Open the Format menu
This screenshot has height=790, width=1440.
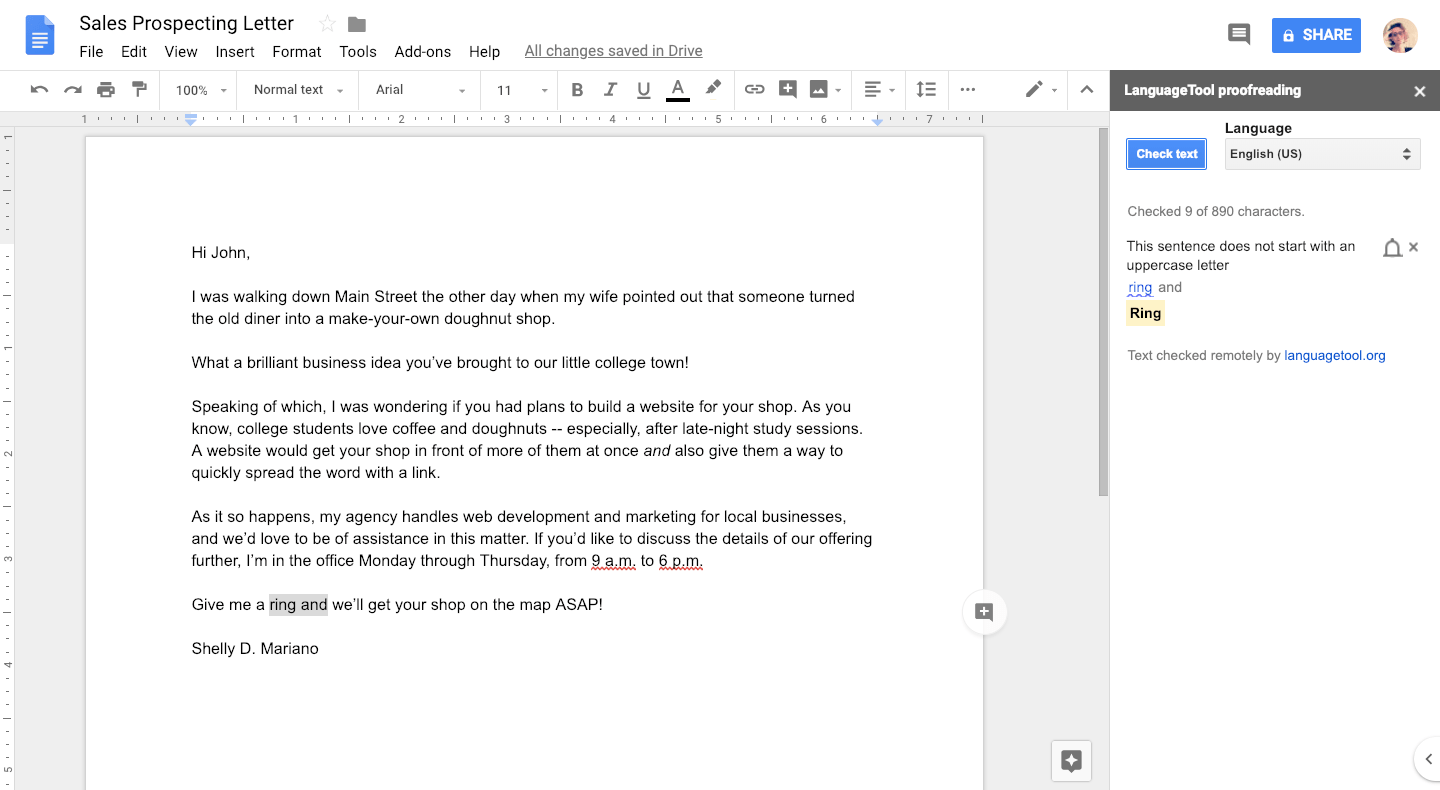pos(296,51)
